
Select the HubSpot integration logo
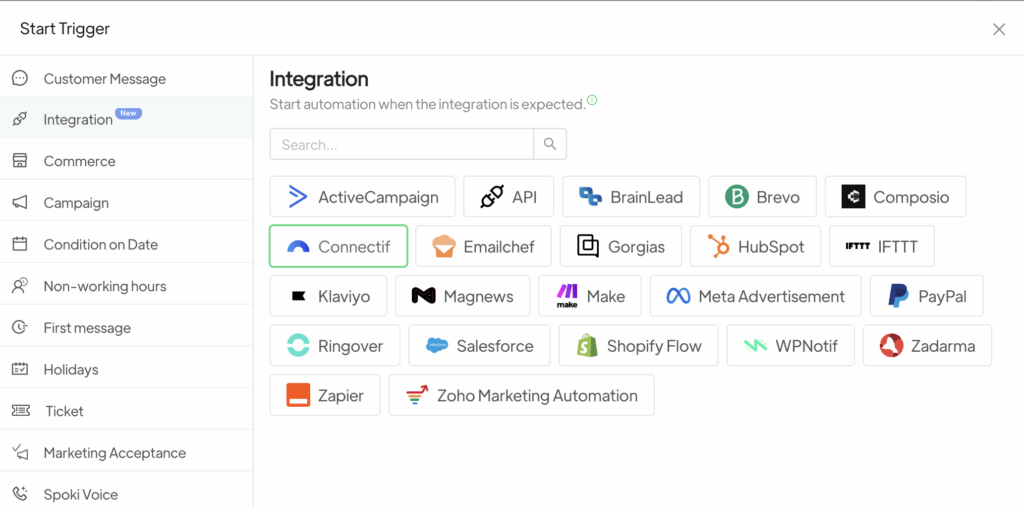tap(718, 246)
